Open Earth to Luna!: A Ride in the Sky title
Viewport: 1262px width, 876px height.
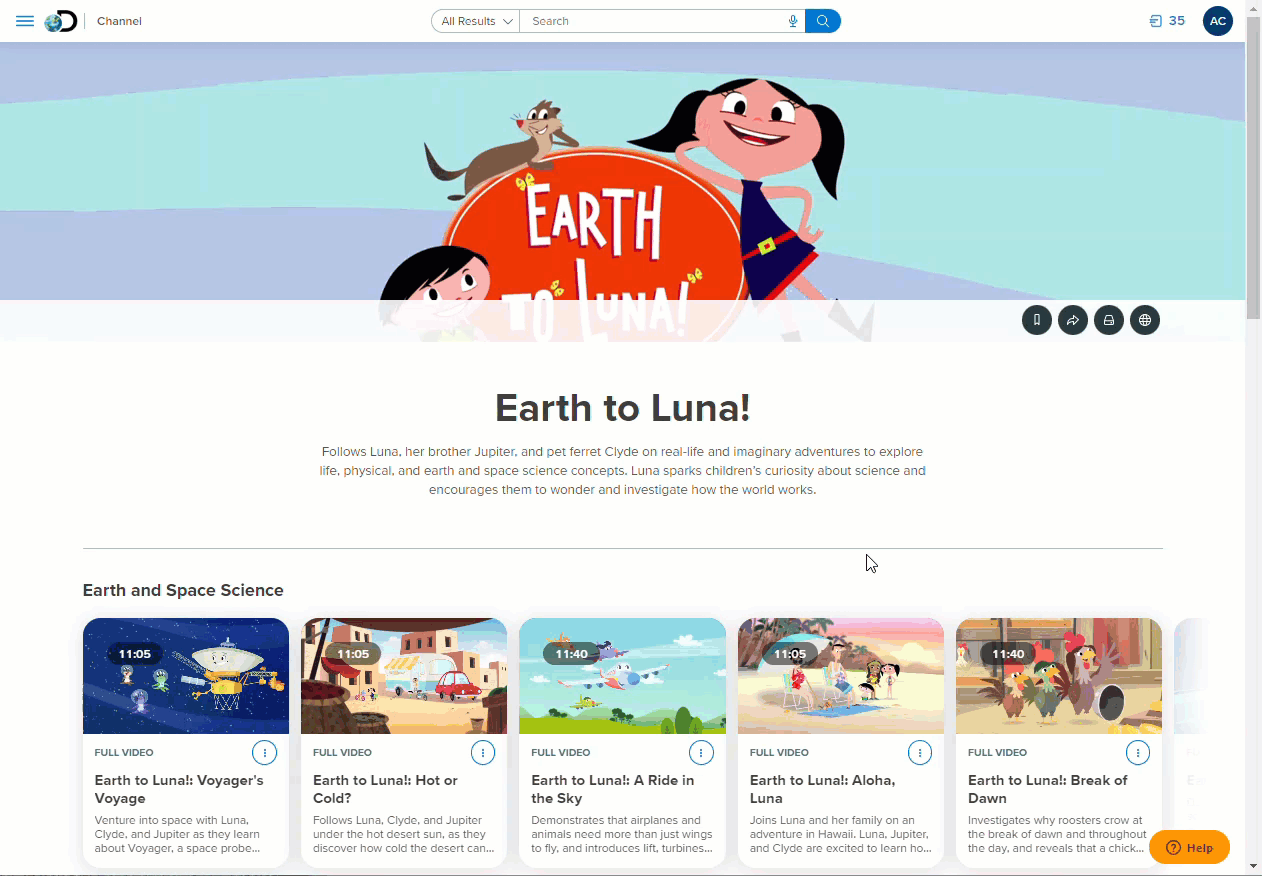point(612,789)
